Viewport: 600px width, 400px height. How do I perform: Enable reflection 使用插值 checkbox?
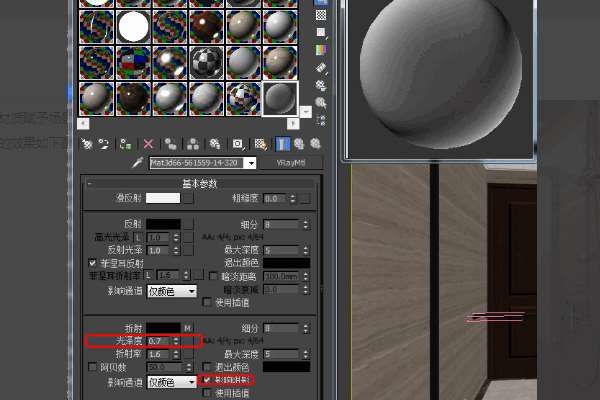(207, 302)
